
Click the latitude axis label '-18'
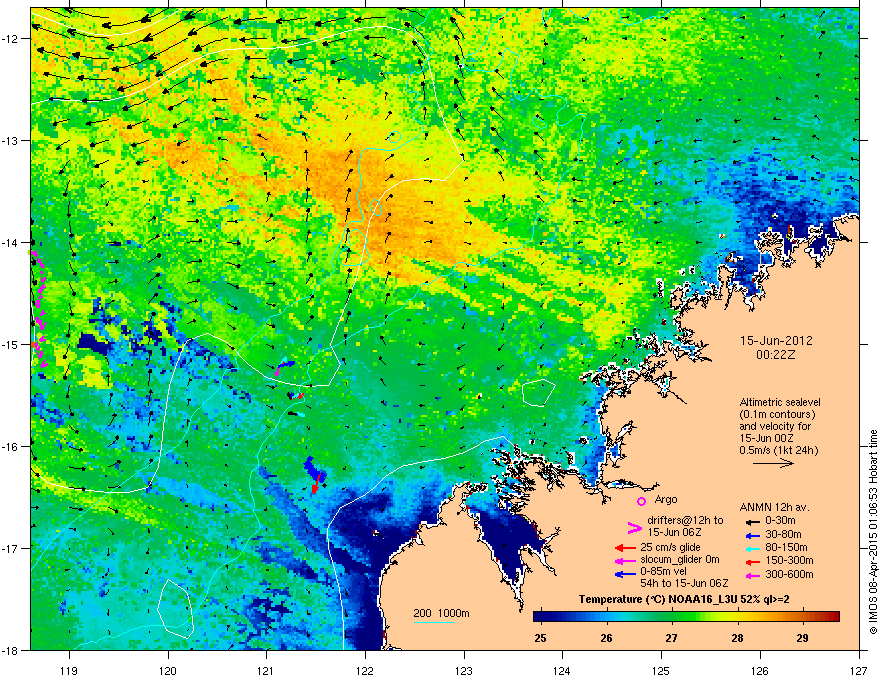click(11, 650)
